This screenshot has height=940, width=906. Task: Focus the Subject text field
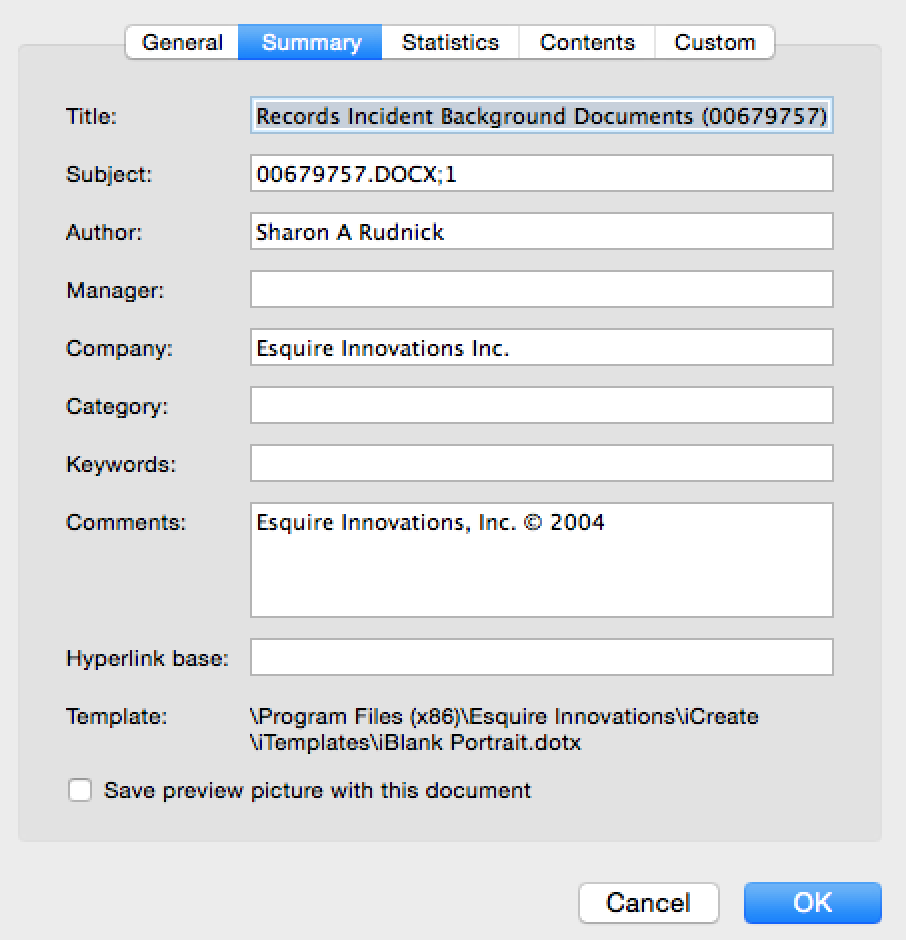(541, 173)
